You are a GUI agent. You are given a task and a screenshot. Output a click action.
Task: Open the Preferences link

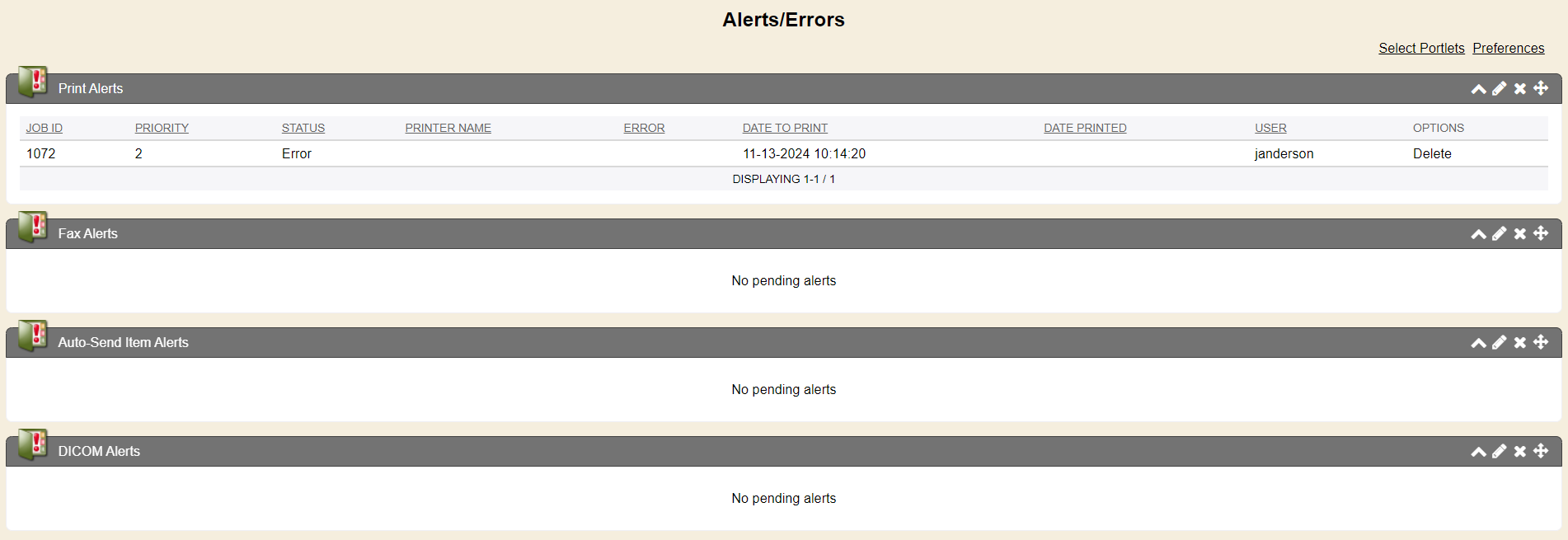click(x=1508, y=48)
